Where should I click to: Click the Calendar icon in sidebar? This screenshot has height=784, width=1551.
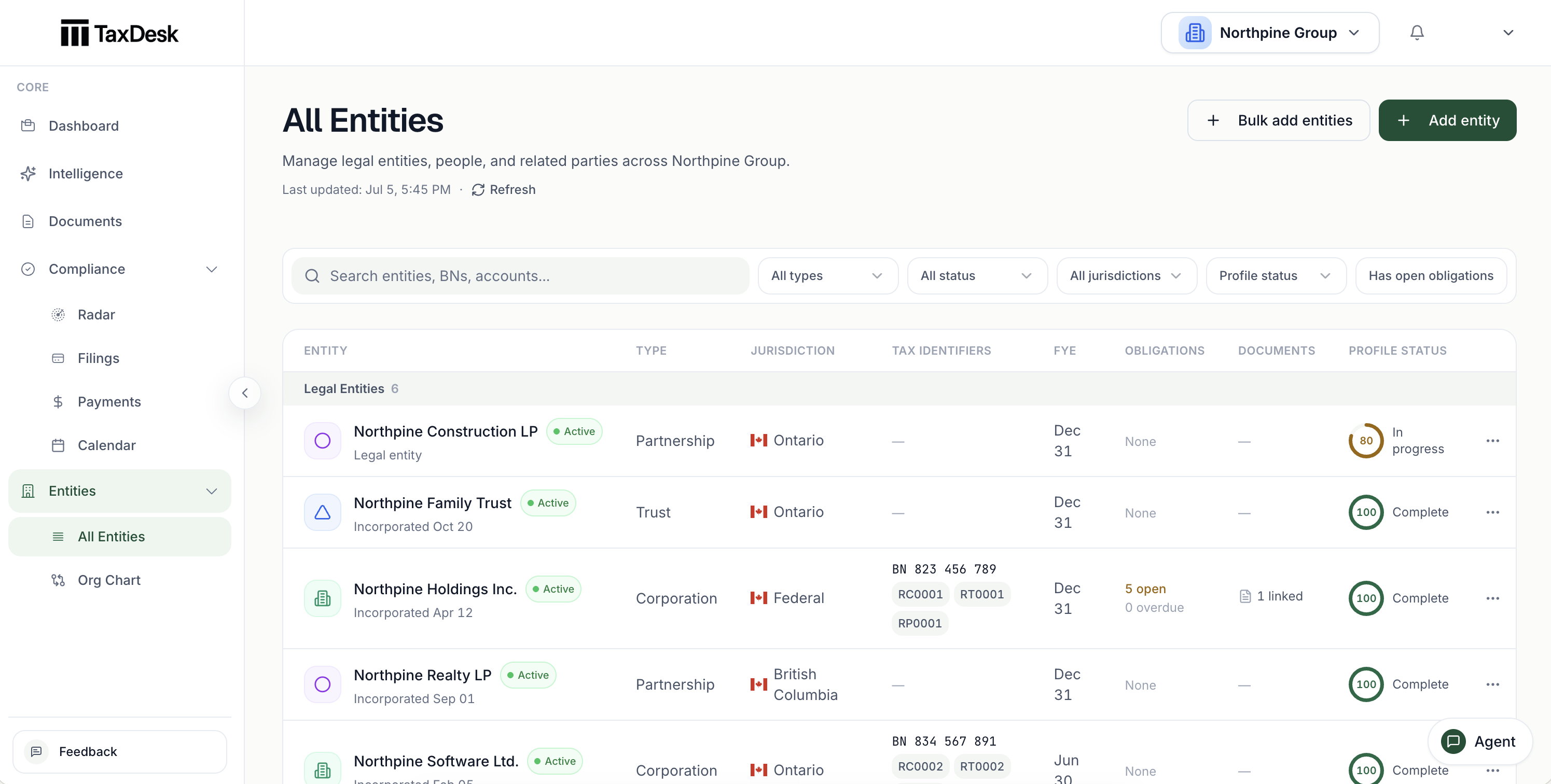click(58, 445)
